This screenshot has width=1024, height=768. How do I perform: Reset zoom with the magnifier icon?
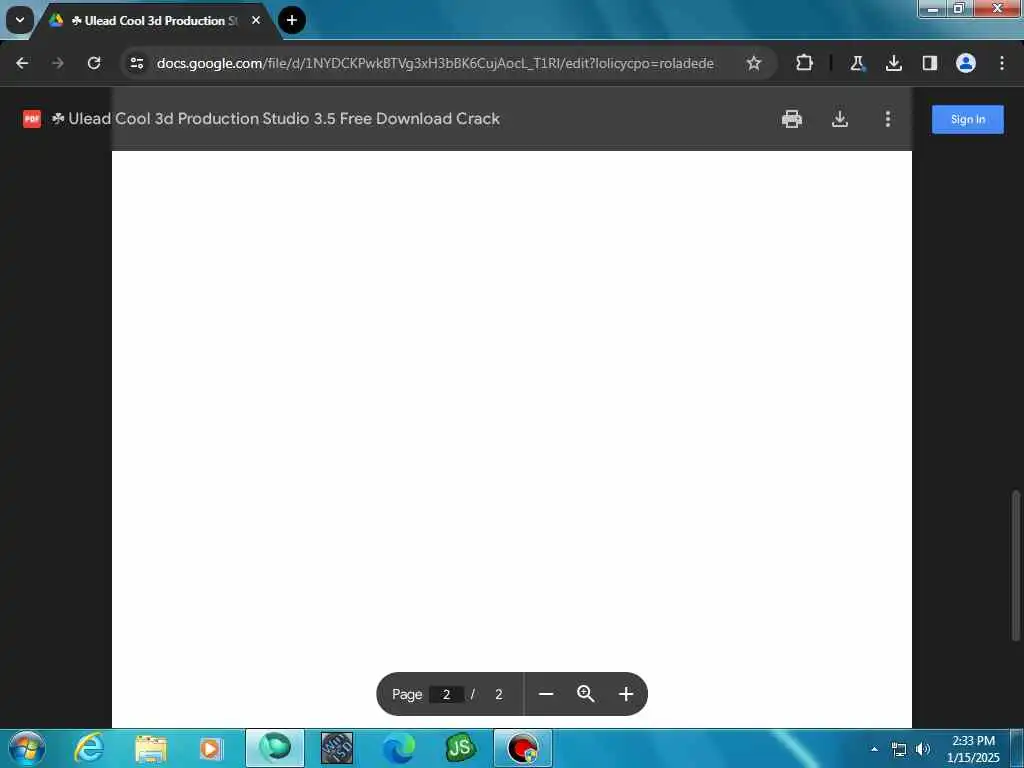pyautogui.click(x=586, y=694)
